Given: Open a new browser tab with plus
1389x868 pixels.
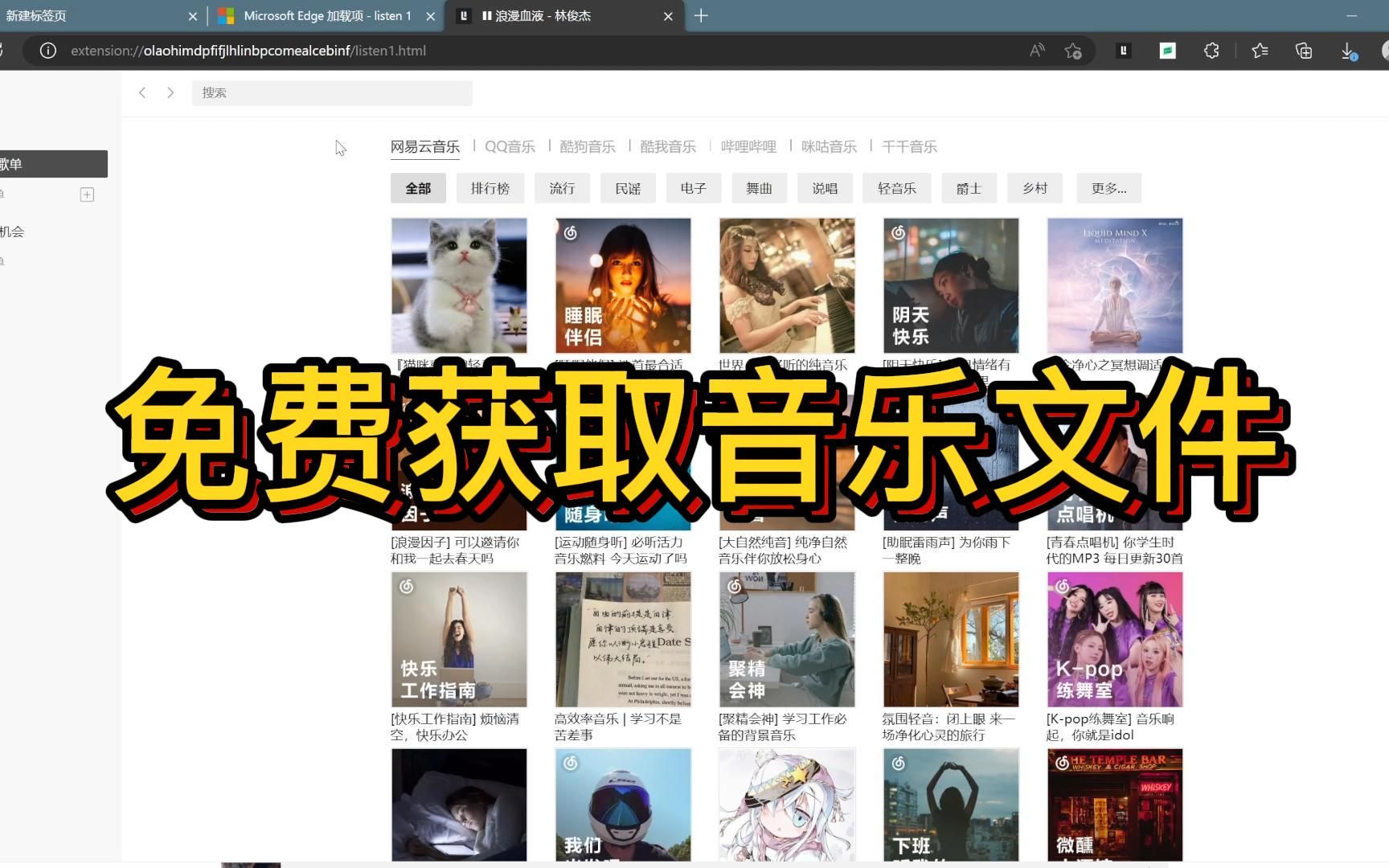Looking at the screenshot, I should click(x=701, y=15).
